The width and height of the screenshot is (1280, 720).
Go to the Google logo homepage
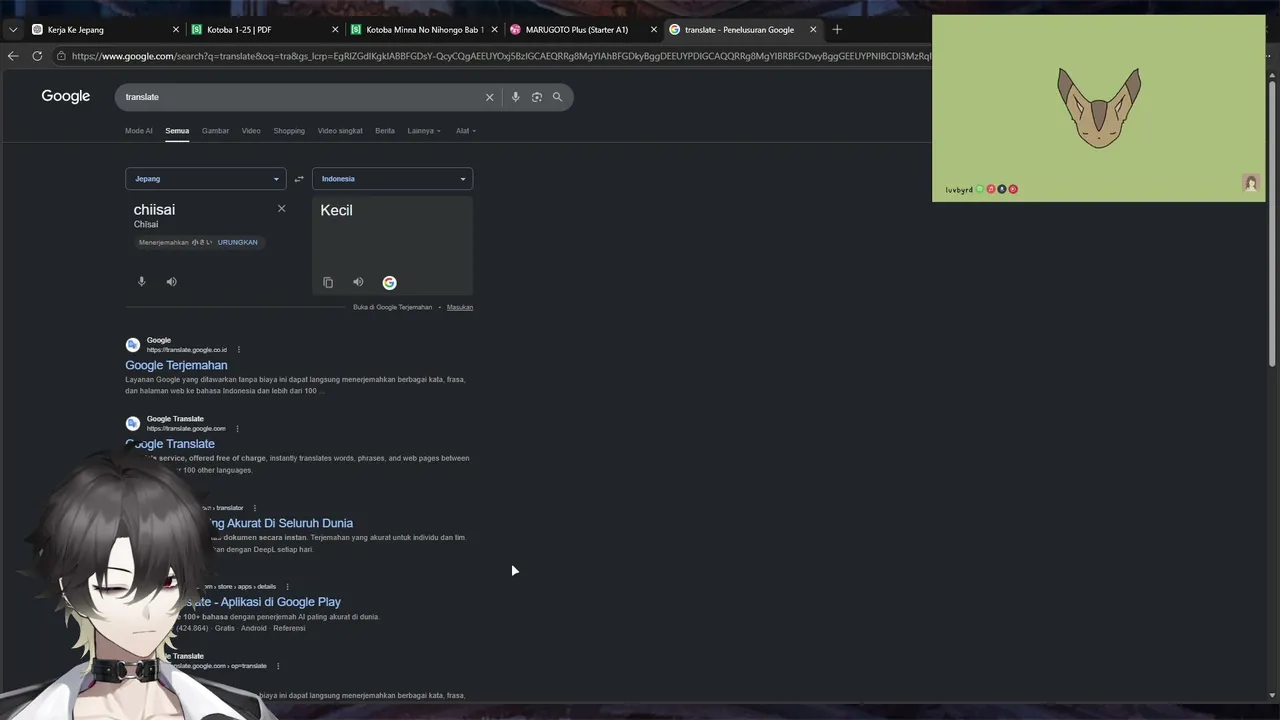(65, 96)
